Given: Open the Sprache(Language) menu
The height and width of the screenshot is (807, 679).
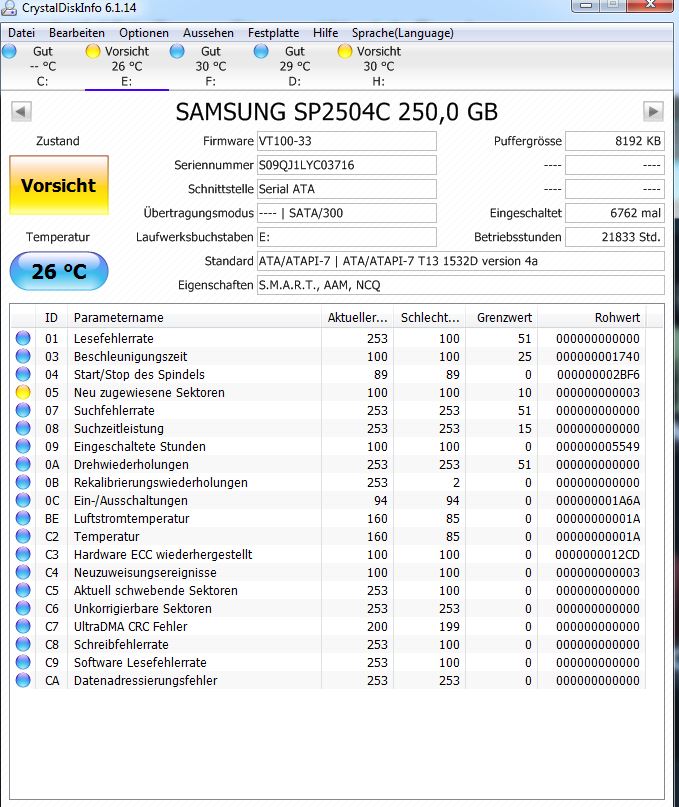Looking at the screenshot, I should click(403, 33).
